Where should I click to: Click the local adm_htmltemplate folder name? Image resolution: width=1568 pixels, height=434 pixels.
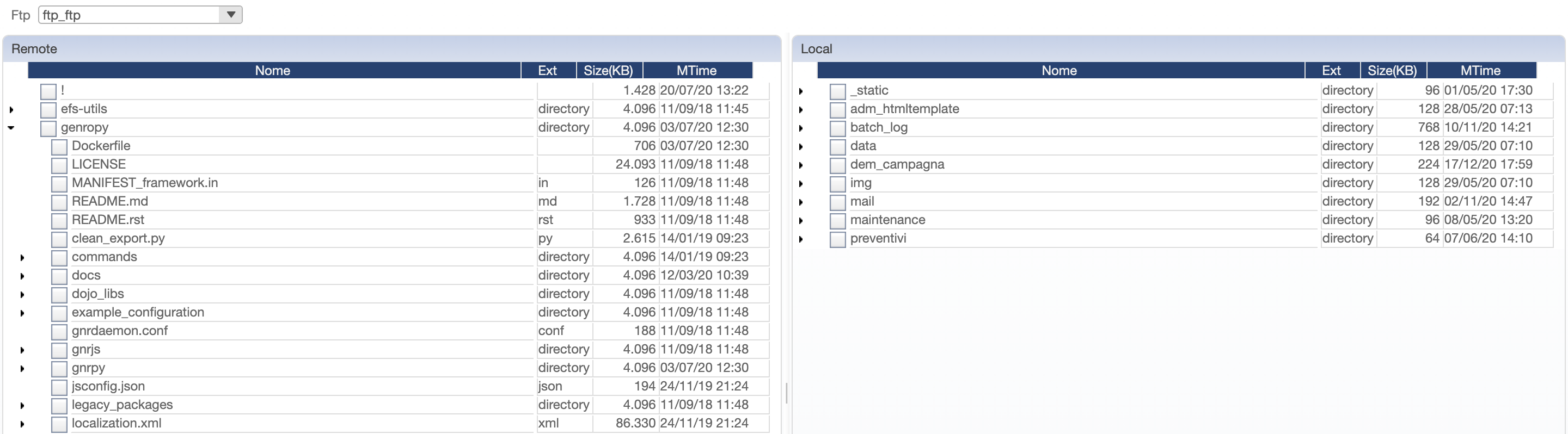pyautogui.click(x=904, y=109)
